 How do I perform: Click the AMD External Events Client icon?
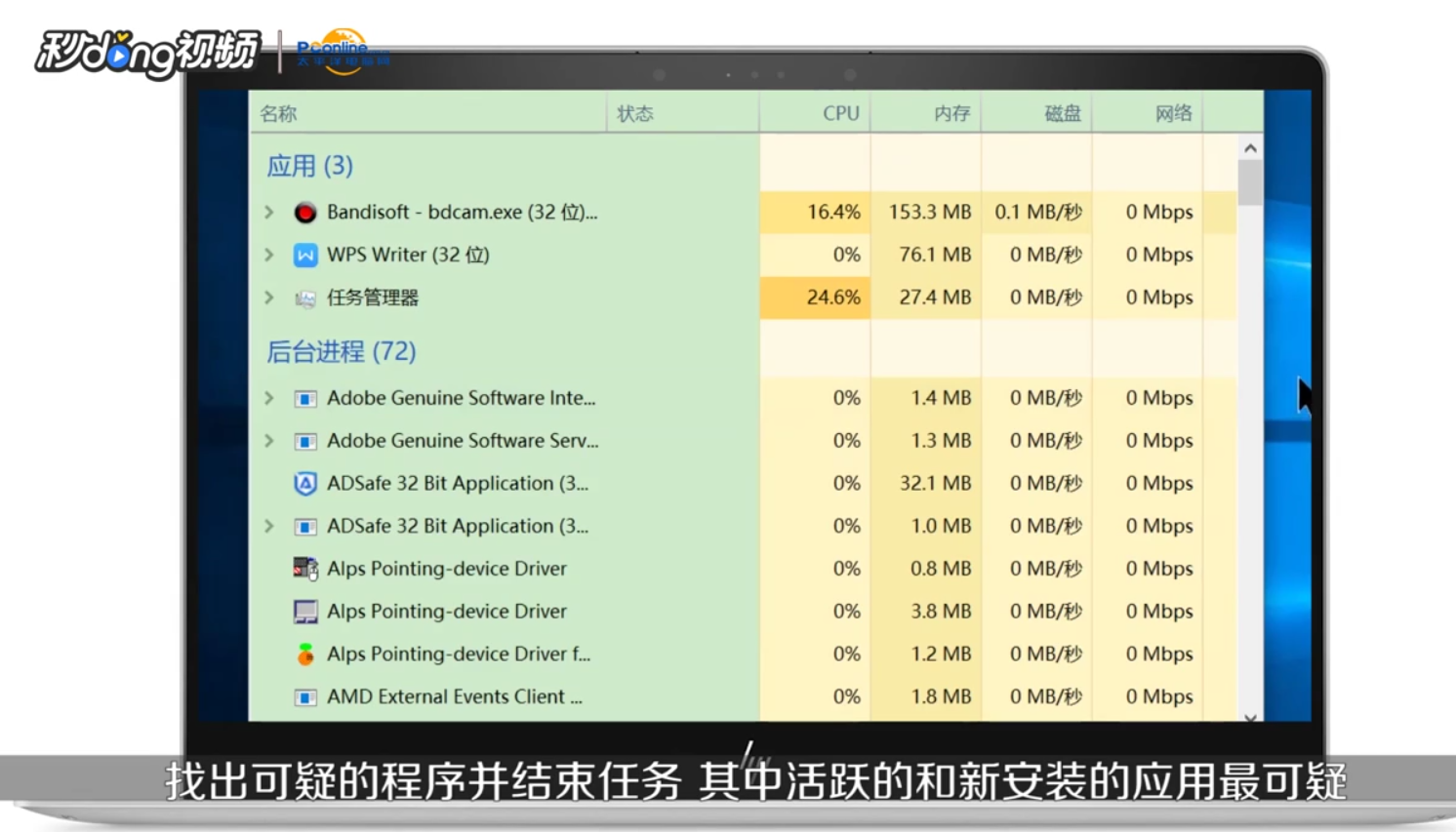[305, 697]
